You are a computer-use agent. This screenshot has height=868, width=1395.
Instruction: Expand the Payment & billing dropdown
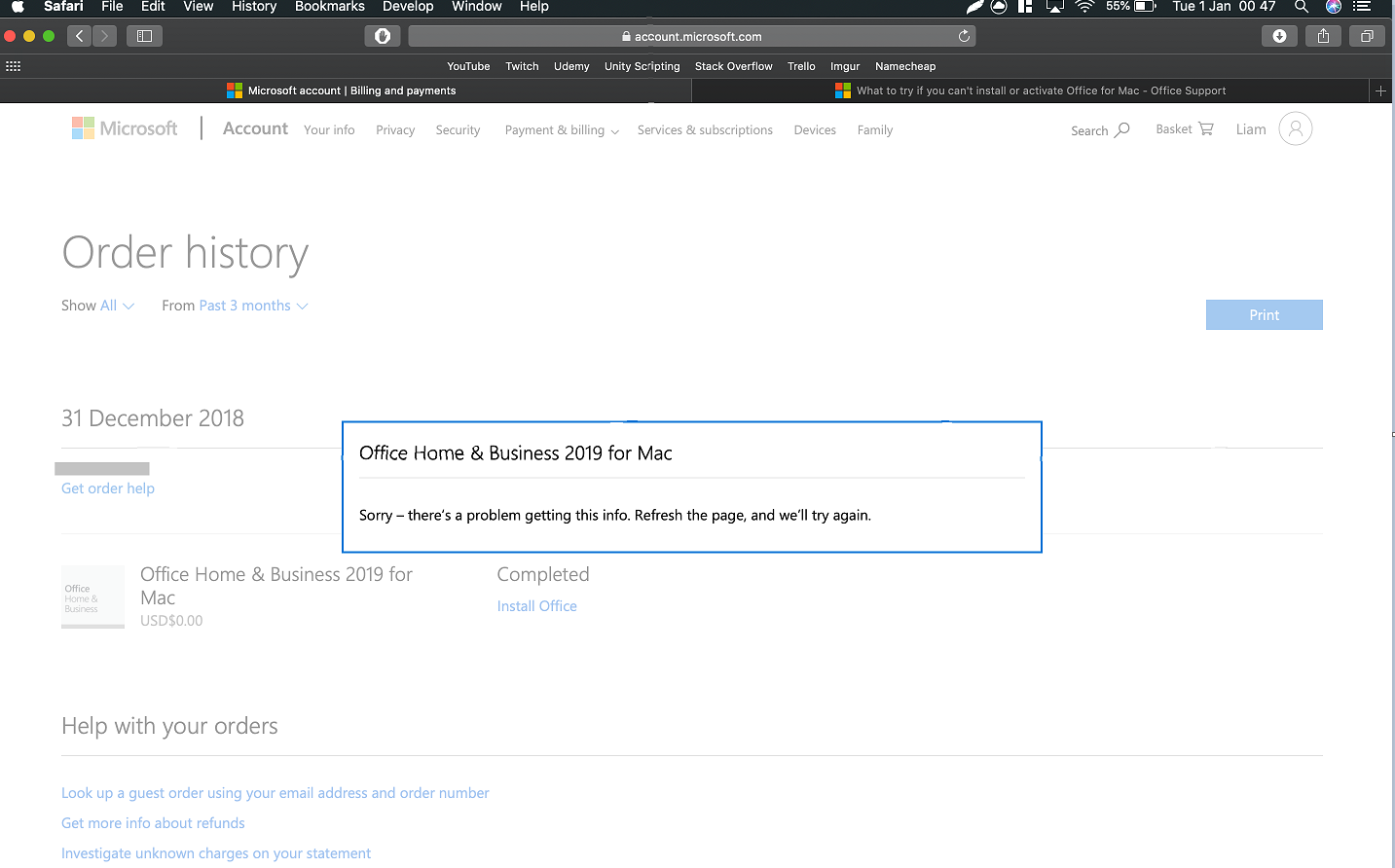[x=562, y=130]
